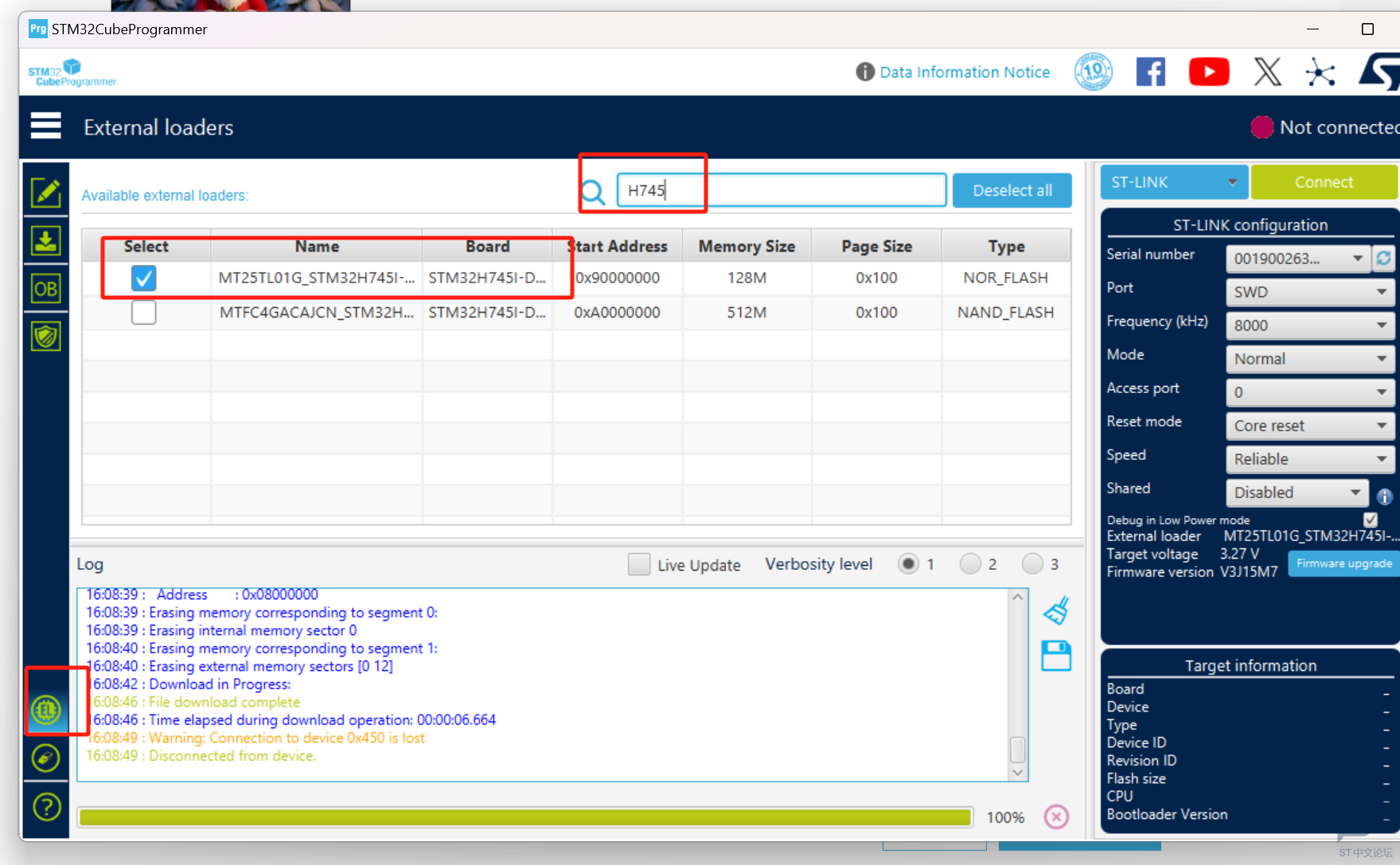
Task: Sort by the Select column header
Action: 146,247
